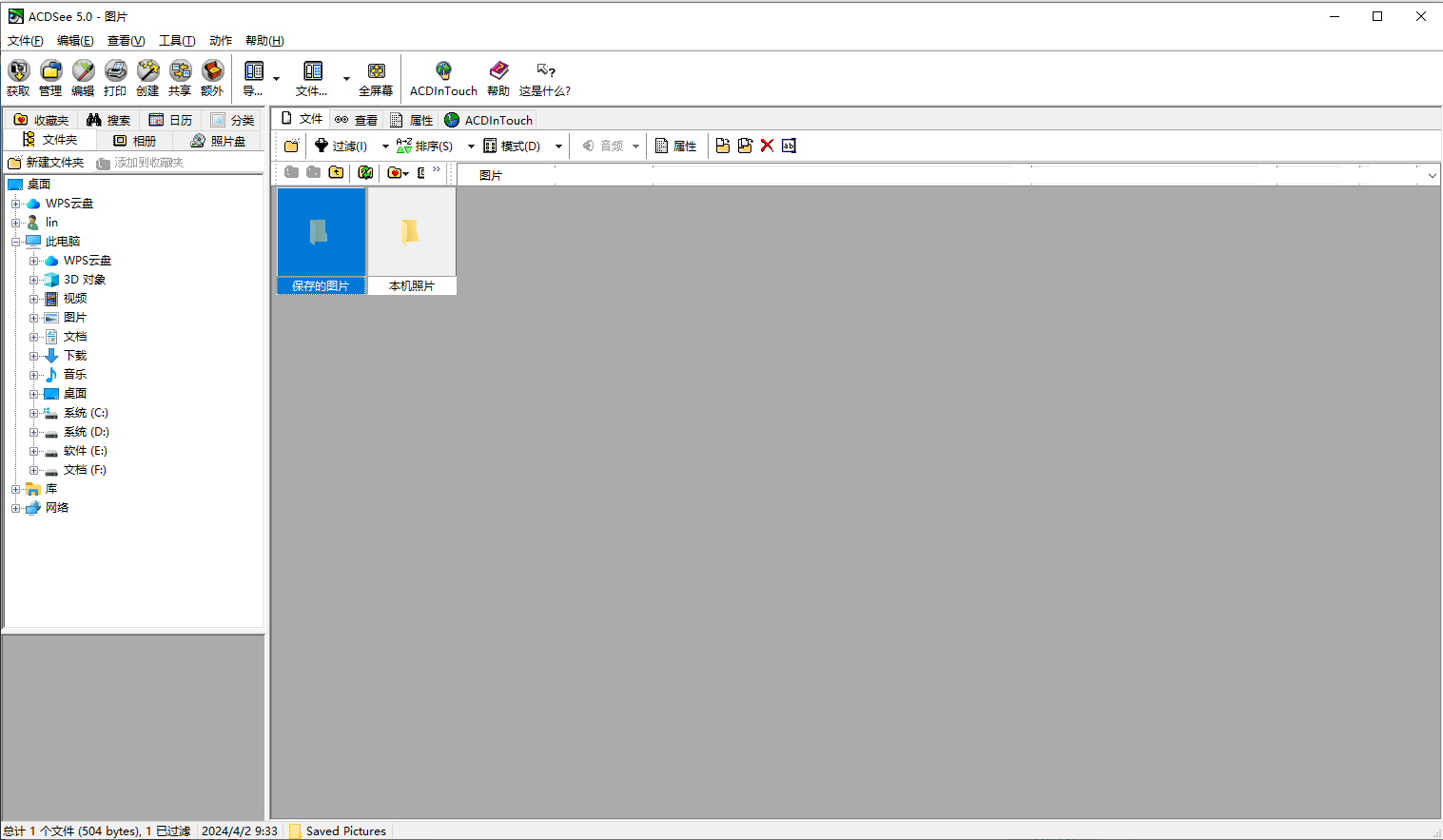This screenshot has height=840, width=1443.
Task: Select 音乐 in the folder tree
Action: click(x=75, y=375)
